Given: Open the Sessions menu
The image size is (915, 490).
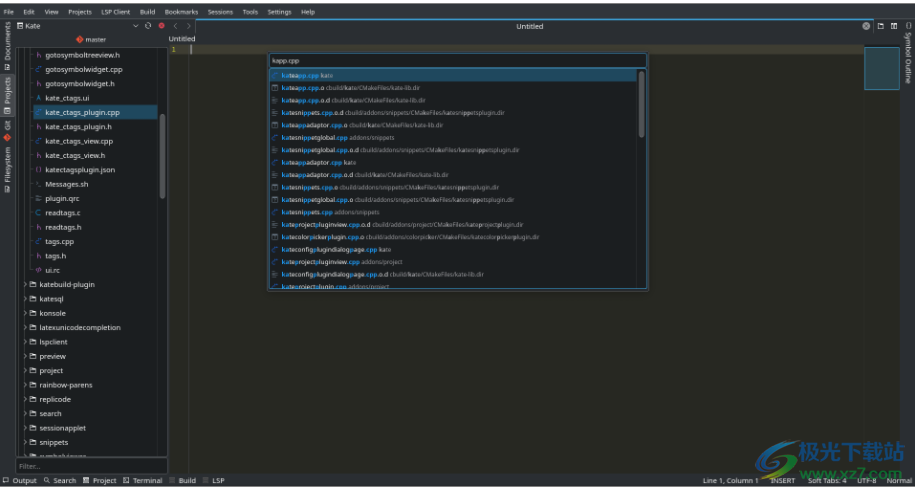Looking at the screenshot, I should tap(221, 12).
